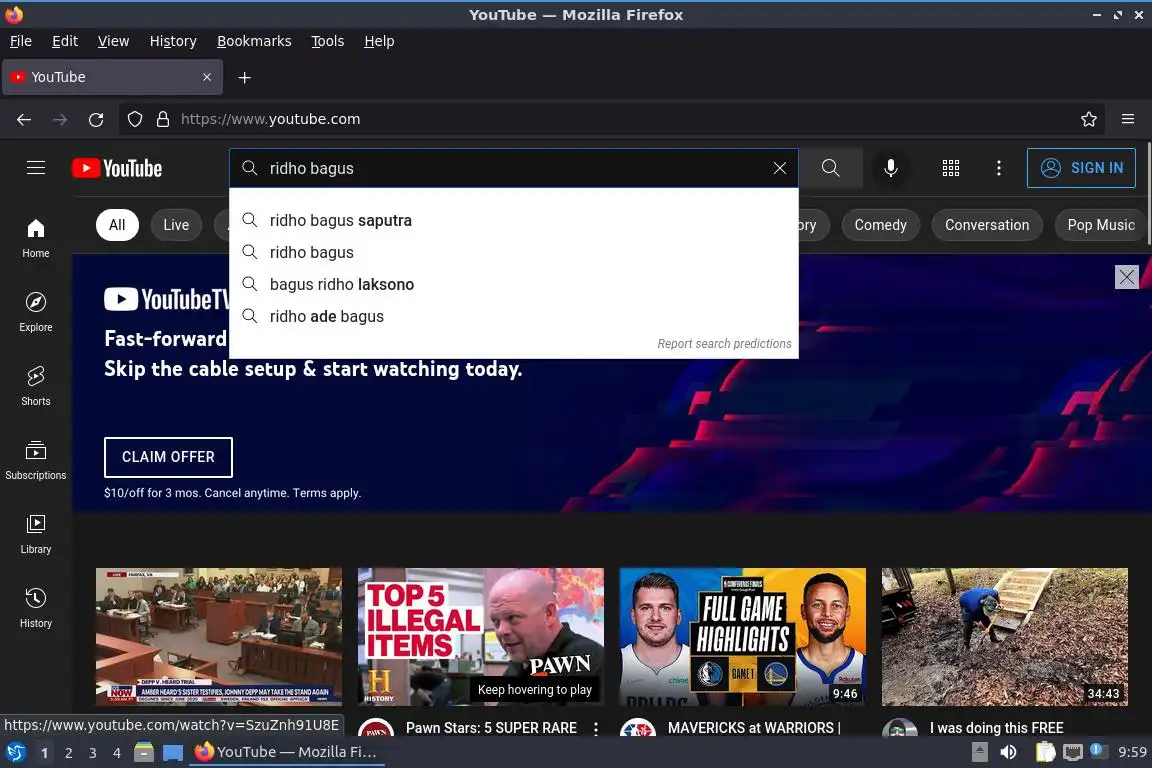Clear the search text with the X icon
The width and height of the screenshot is (1152, 768).
(780, 168)
